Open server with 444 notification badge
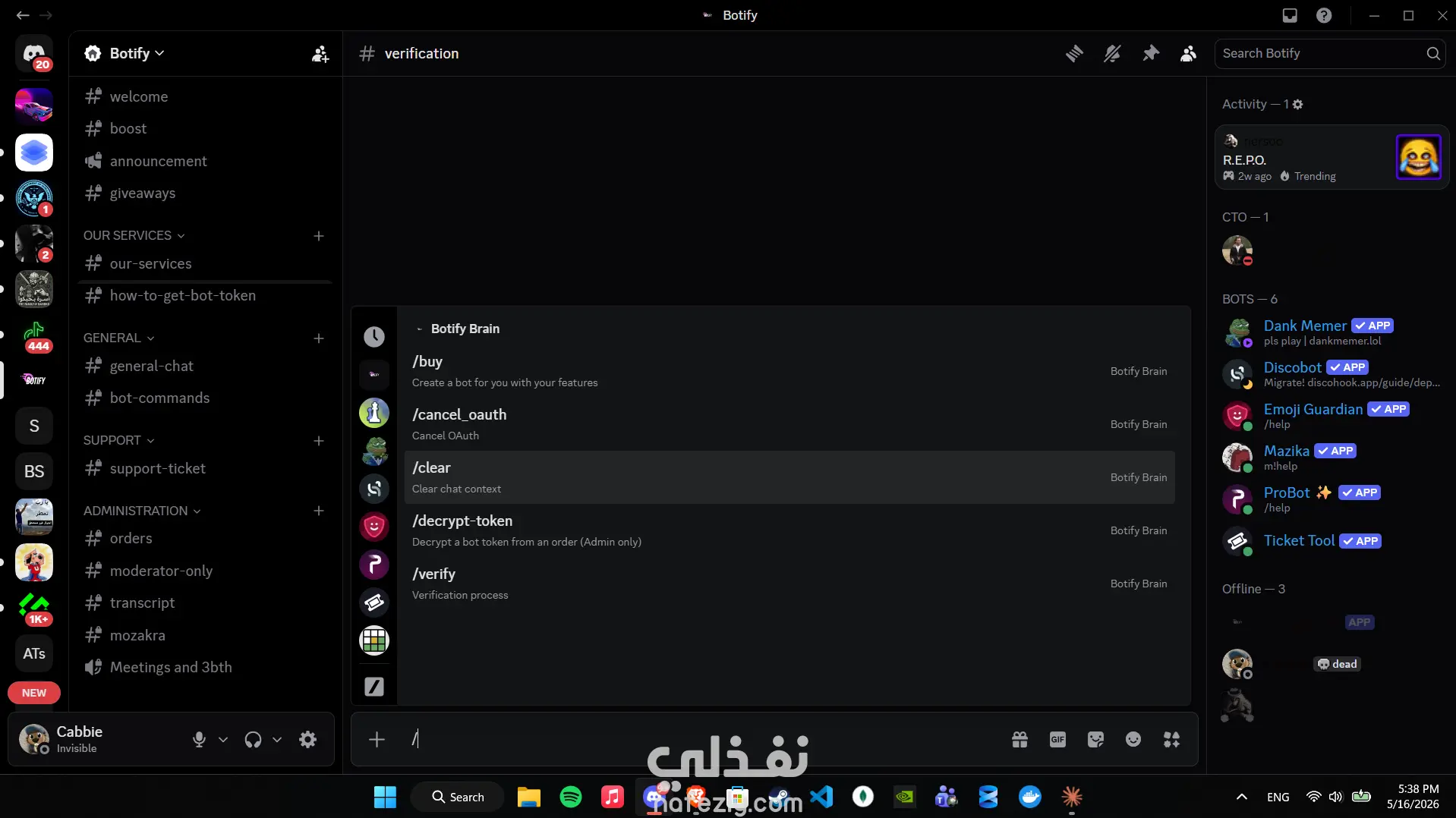 pyautogui.click(x=34, y=335)
